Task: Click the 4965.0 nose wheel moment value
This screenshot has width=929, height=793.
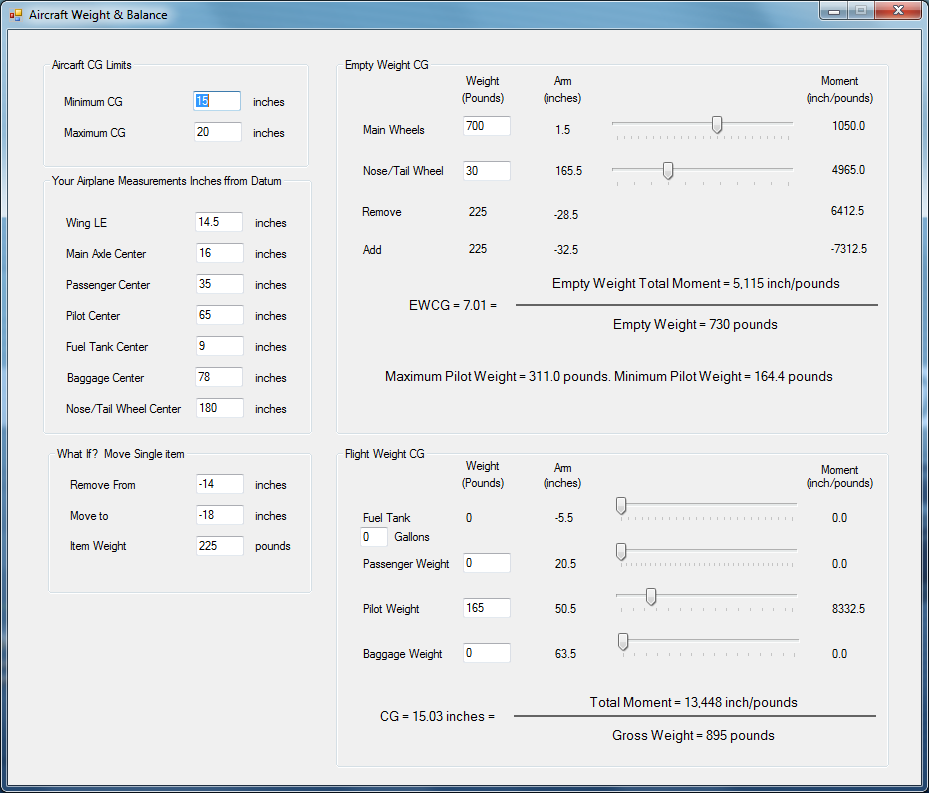Action: [848, 170]
